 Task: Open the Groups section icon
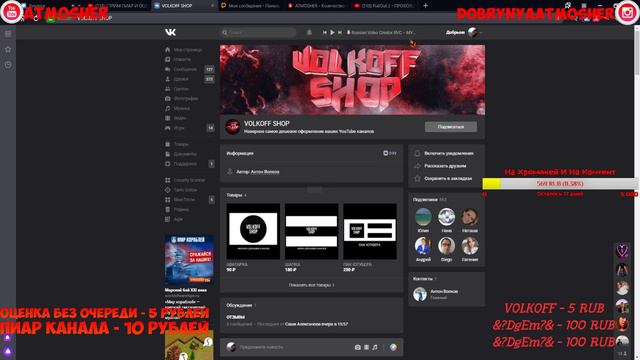pos(167,89)
